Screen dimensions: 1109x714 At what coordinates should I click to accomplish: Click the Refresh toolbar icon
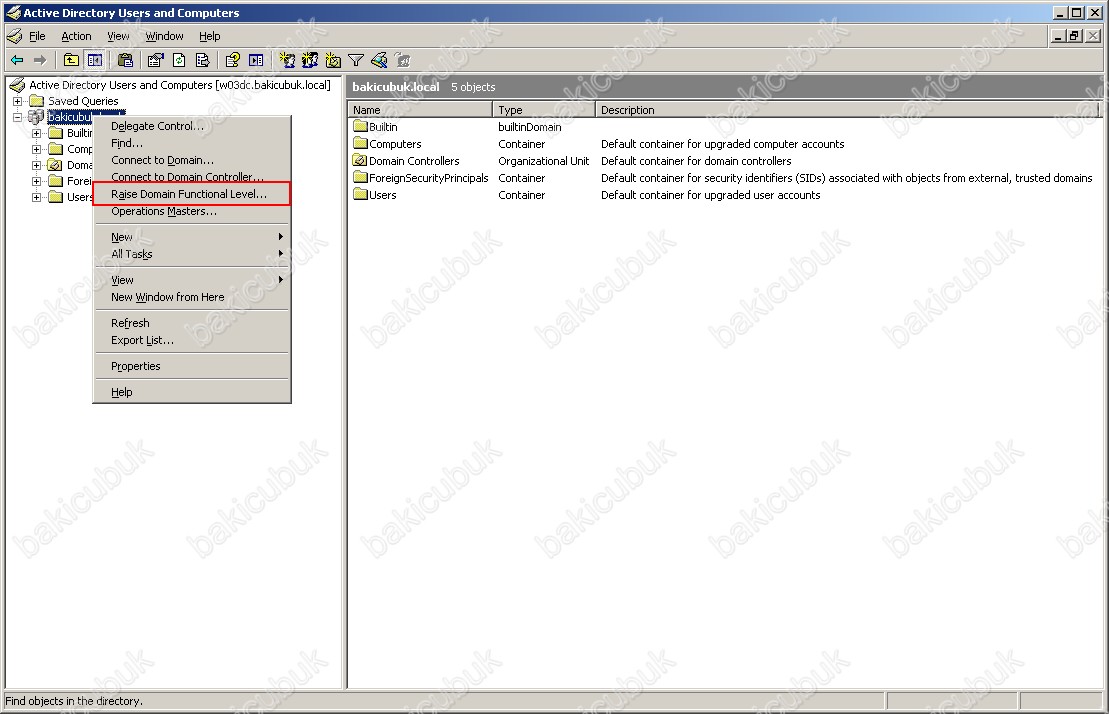(x=180, y=61)
